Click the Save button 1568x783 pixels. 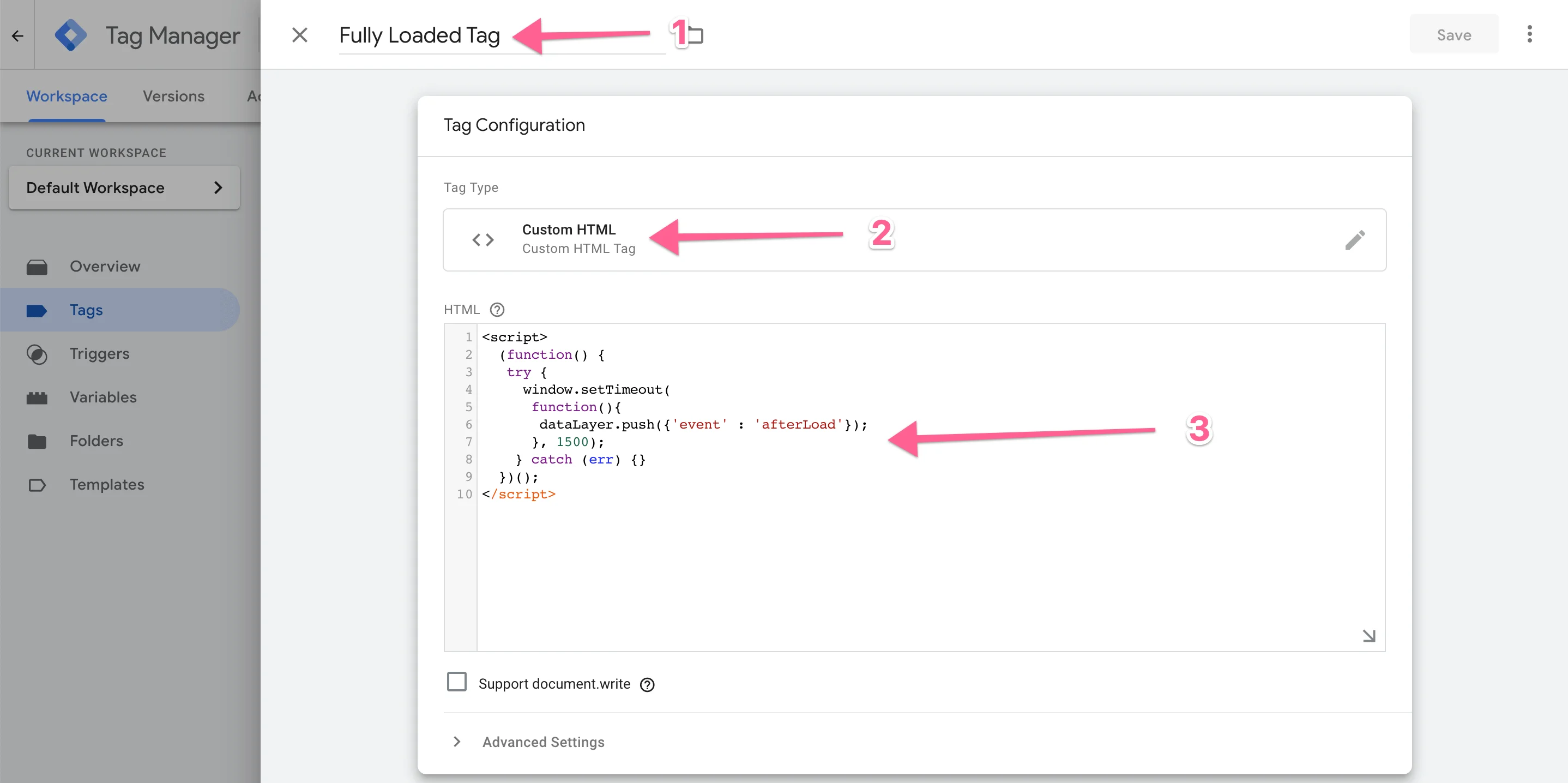1453,35
